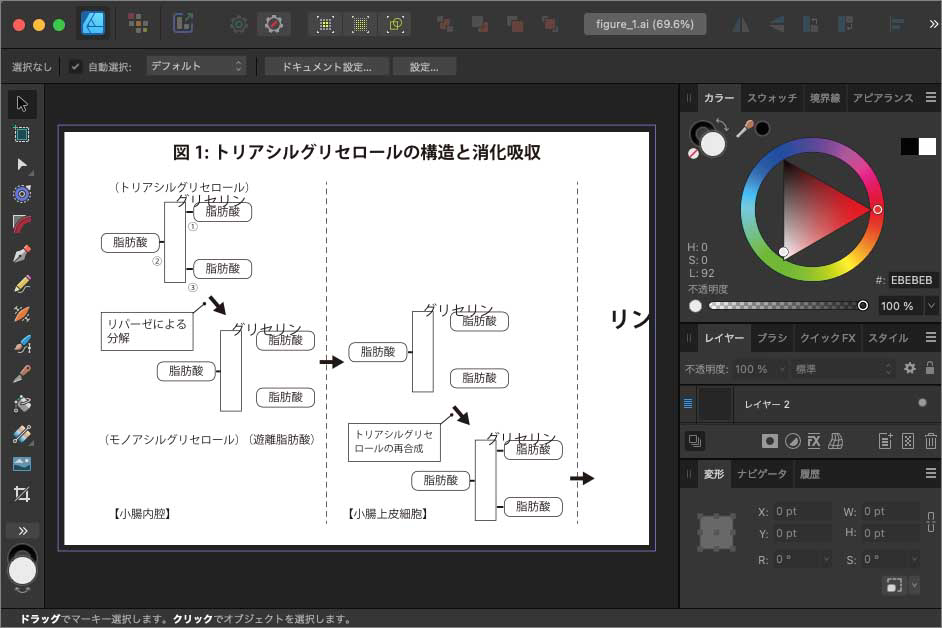The width and height of the screenshot is (942, 628).
Task: Toggle the 自動選択 checkbox
Action: 75,66
